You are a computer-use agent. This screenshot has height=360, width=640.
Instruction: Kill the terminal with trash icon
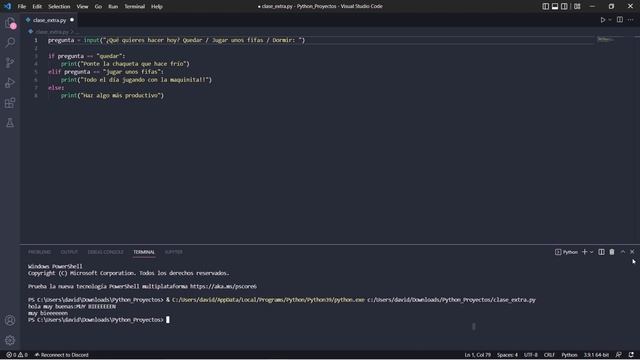[612, 252]
